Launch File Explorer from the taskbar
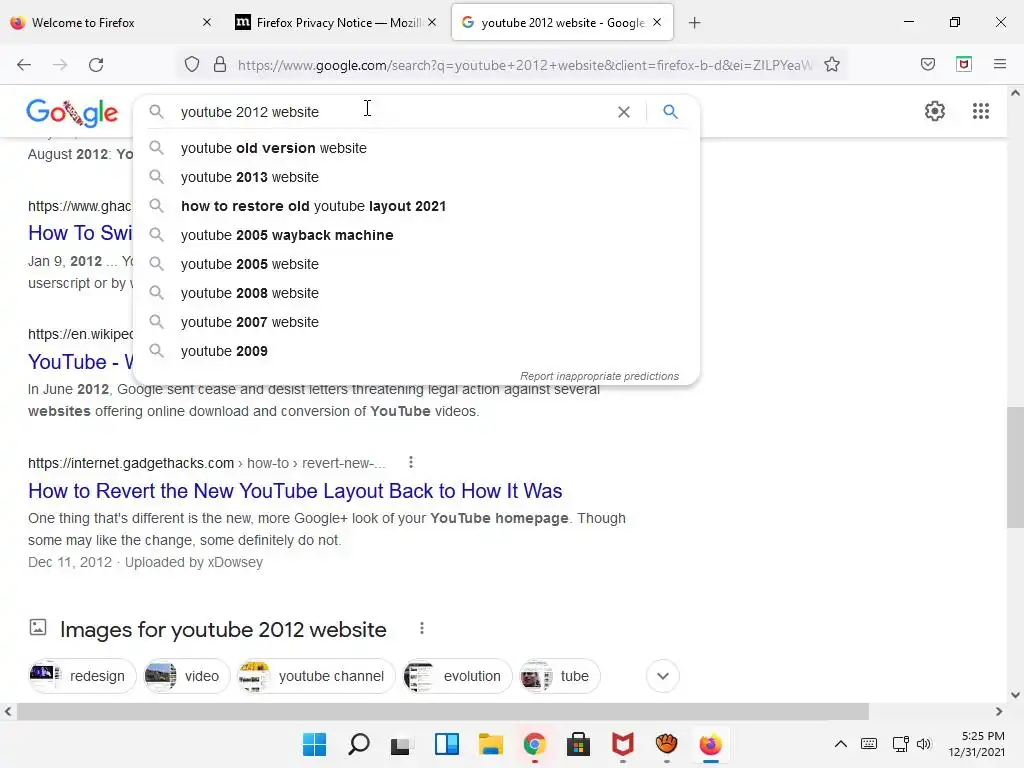1024x768 pixels. (490, 744)
